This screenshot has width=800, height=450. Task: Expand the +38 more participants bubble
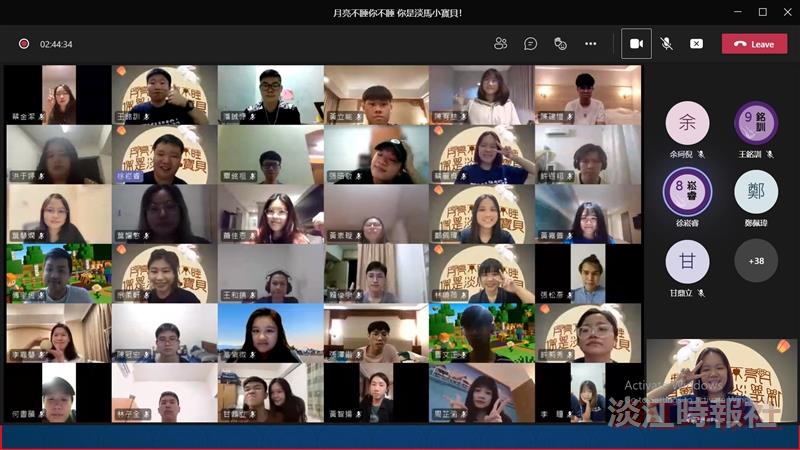(756, 261)
